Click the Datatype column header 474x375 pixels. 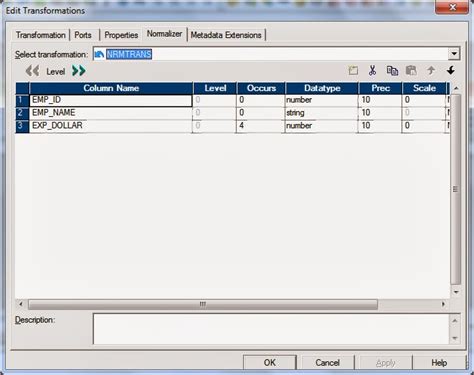coord(322,88)
